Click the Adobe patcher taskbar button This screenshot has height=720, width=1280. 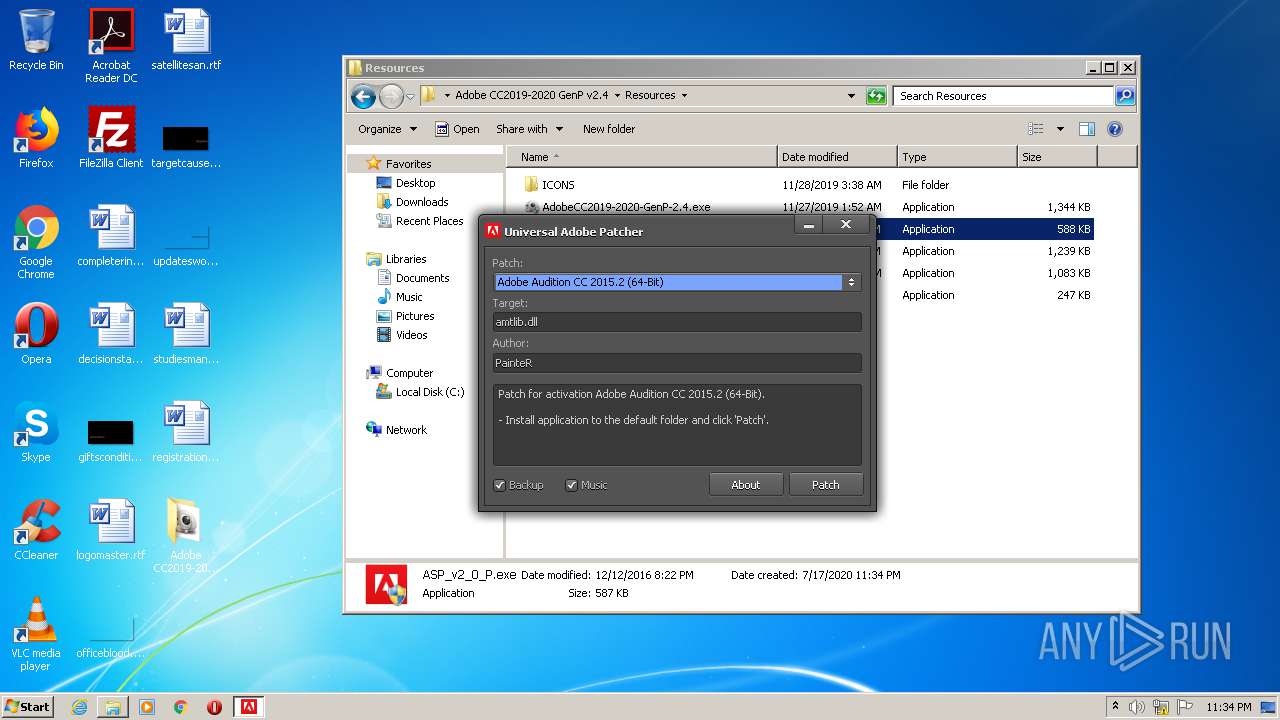tap(248, 707)
